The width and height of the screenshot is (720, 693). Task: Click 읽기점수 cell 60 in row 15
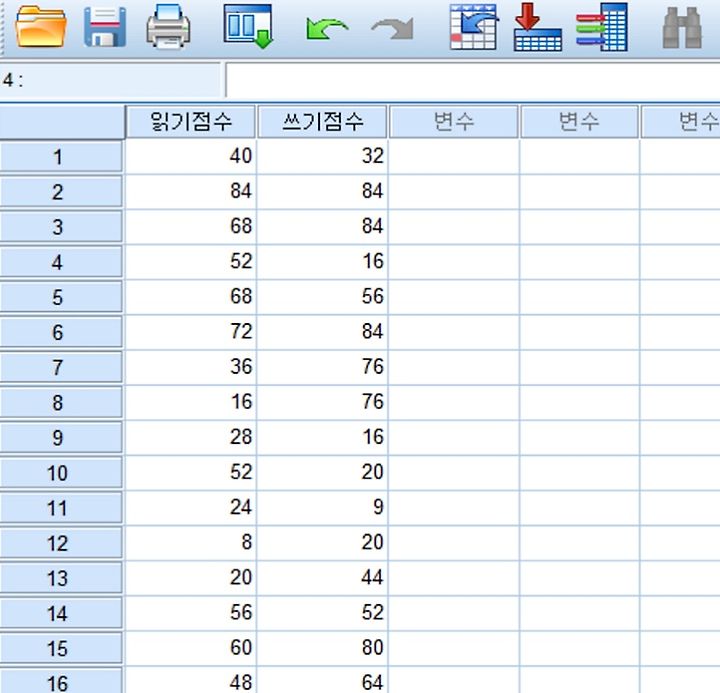pyautogui.click(x=191, y=648)
